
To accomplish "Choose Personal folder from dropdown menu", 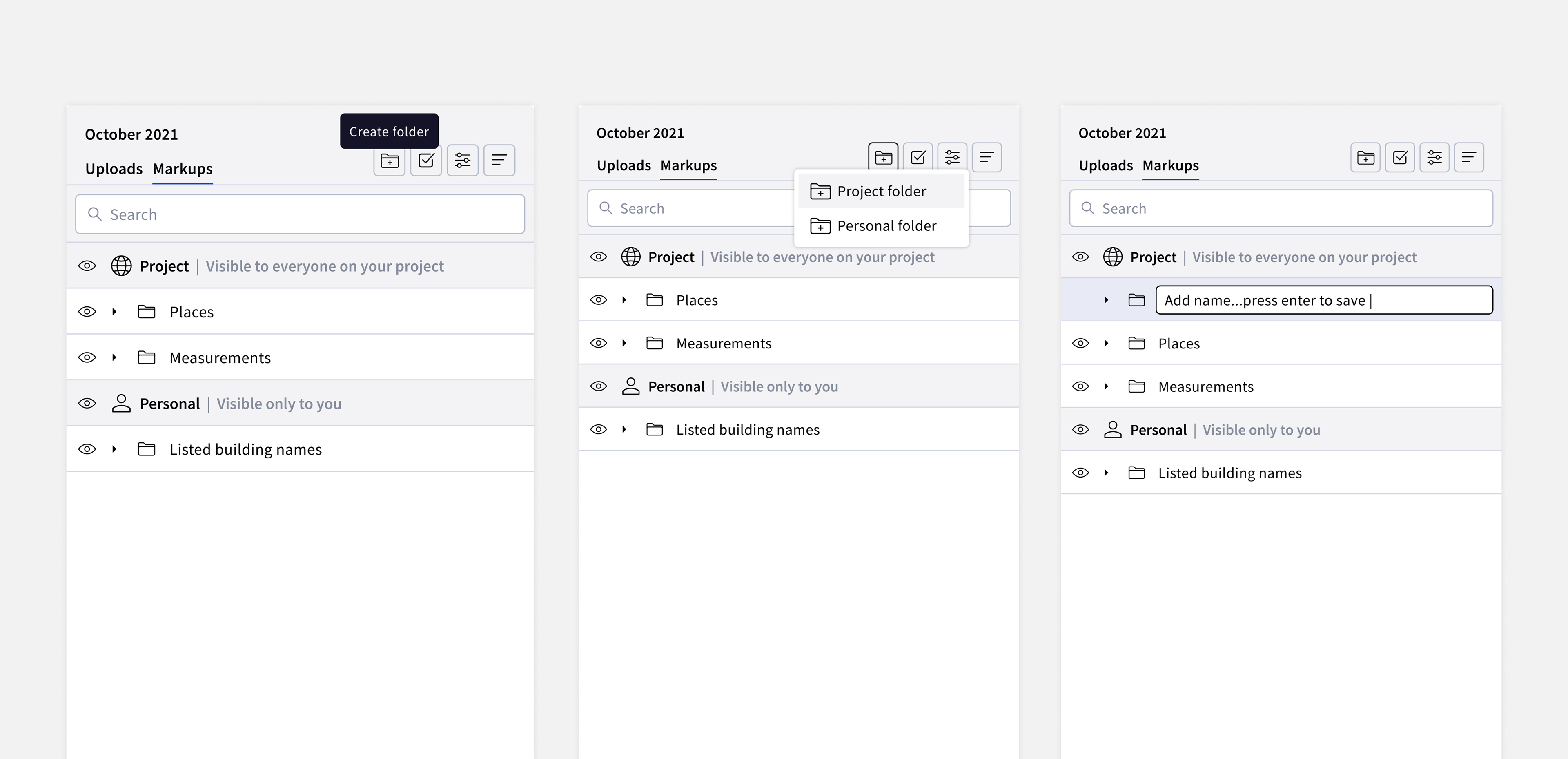I will [x=882, y=226].
